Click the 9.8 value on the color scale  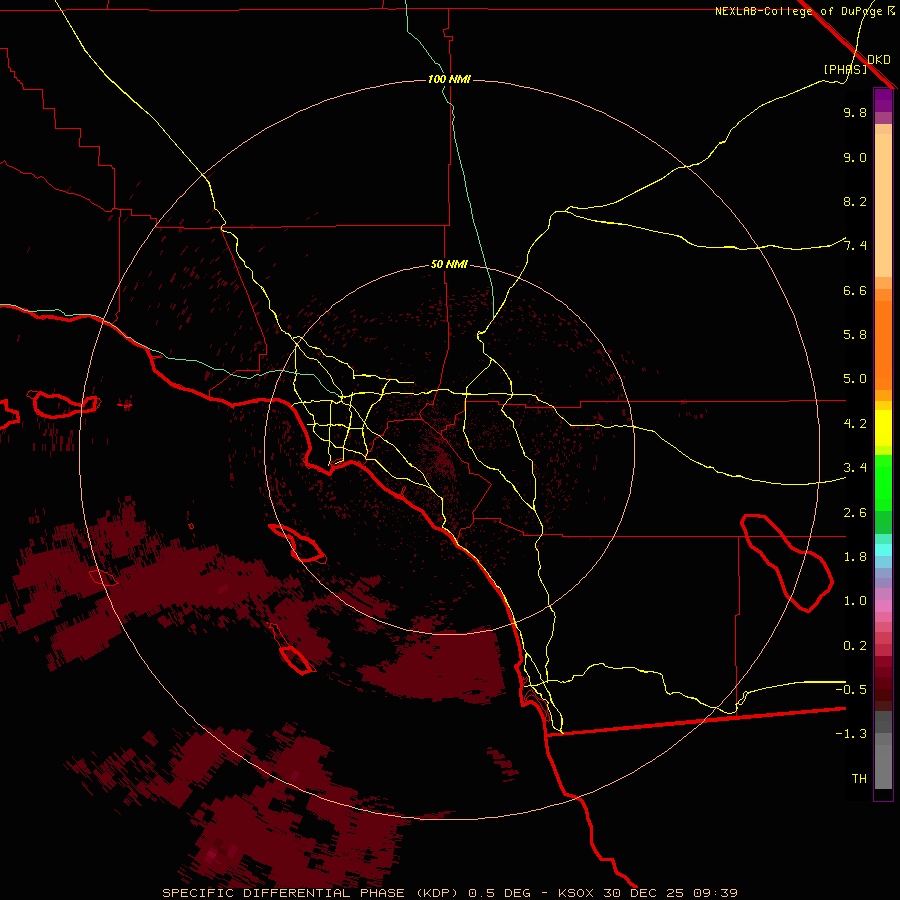pyautogui.click(x=855, y=112)
